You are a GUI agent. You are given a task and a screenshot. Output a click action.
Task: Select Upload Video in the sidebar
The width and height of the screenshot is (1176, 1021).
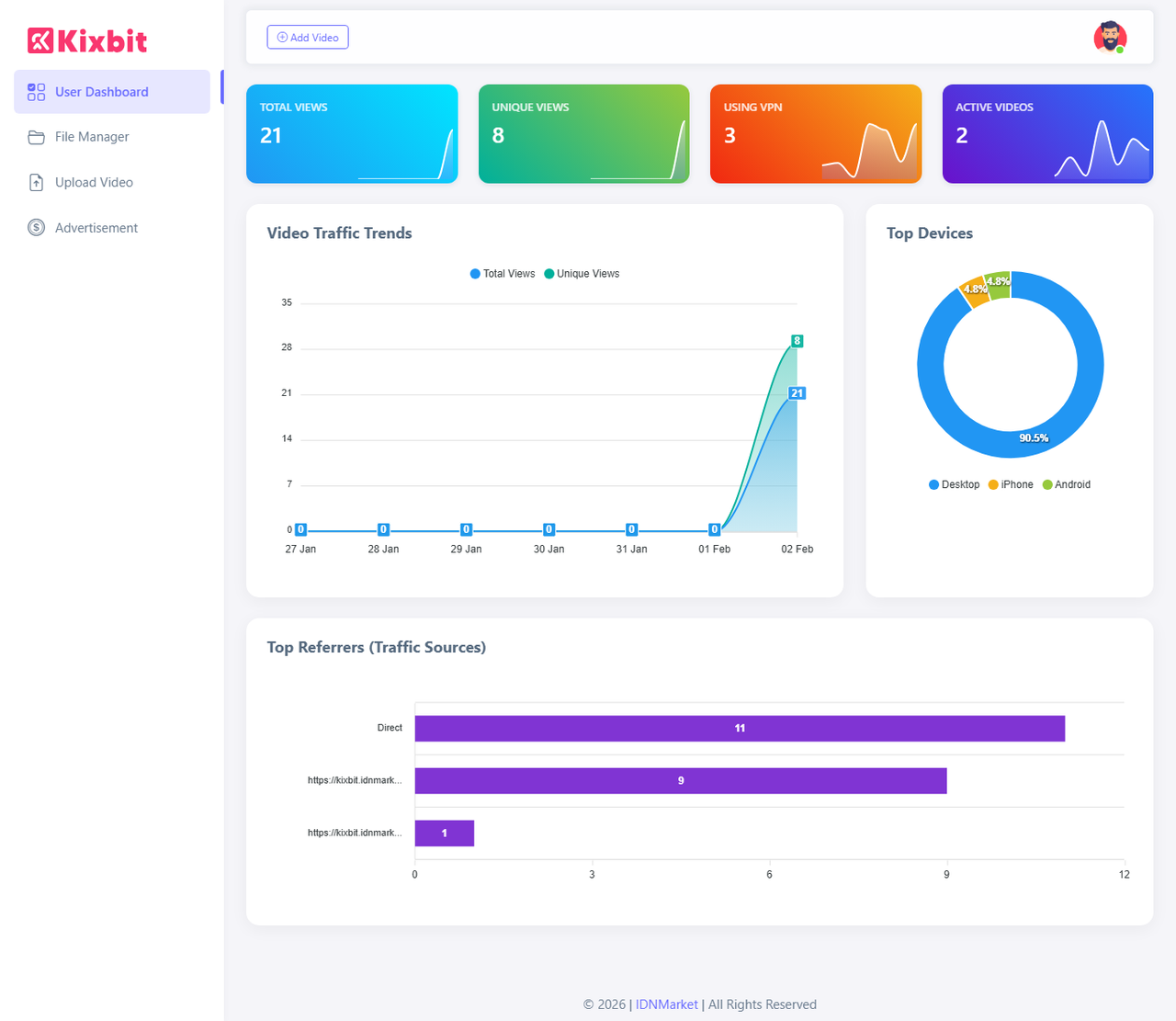tap(94, 183)
